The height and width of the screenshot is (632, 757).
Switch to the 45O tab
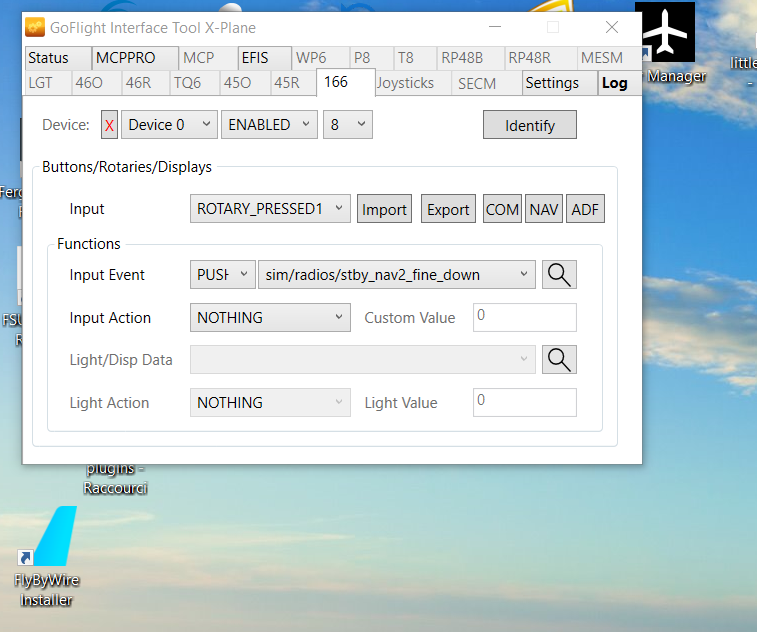coord(245,83)
